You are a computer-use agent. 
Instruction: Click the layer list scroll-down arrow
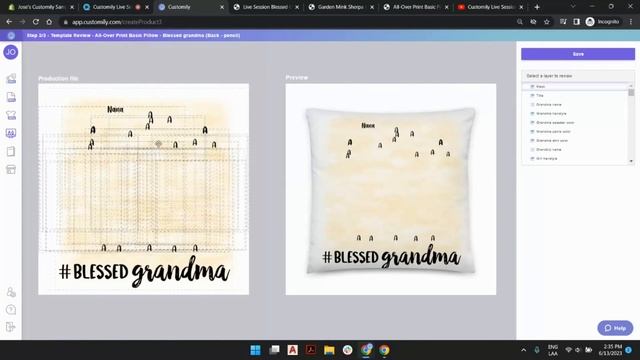[x=631, y=161]
